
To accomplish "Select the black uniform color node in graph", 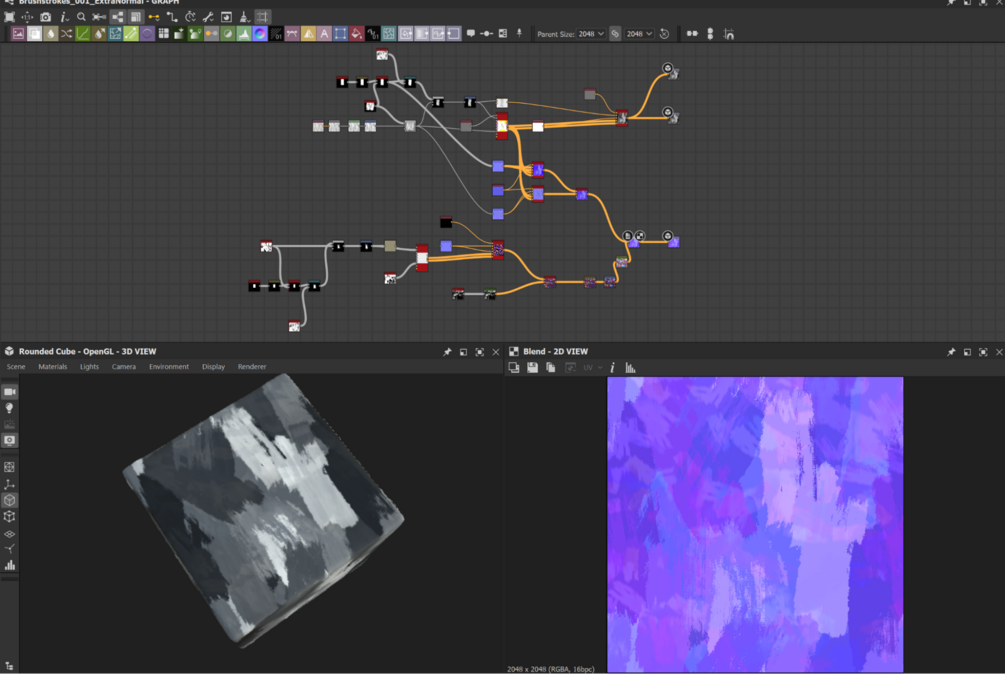I will [x=446, y=222].
